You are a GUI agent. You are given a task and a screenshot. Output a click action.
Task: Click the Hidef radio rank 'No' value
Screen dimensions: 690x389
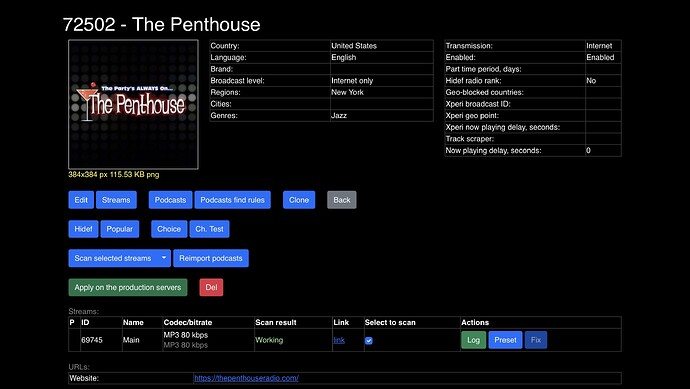pos(591,81)
